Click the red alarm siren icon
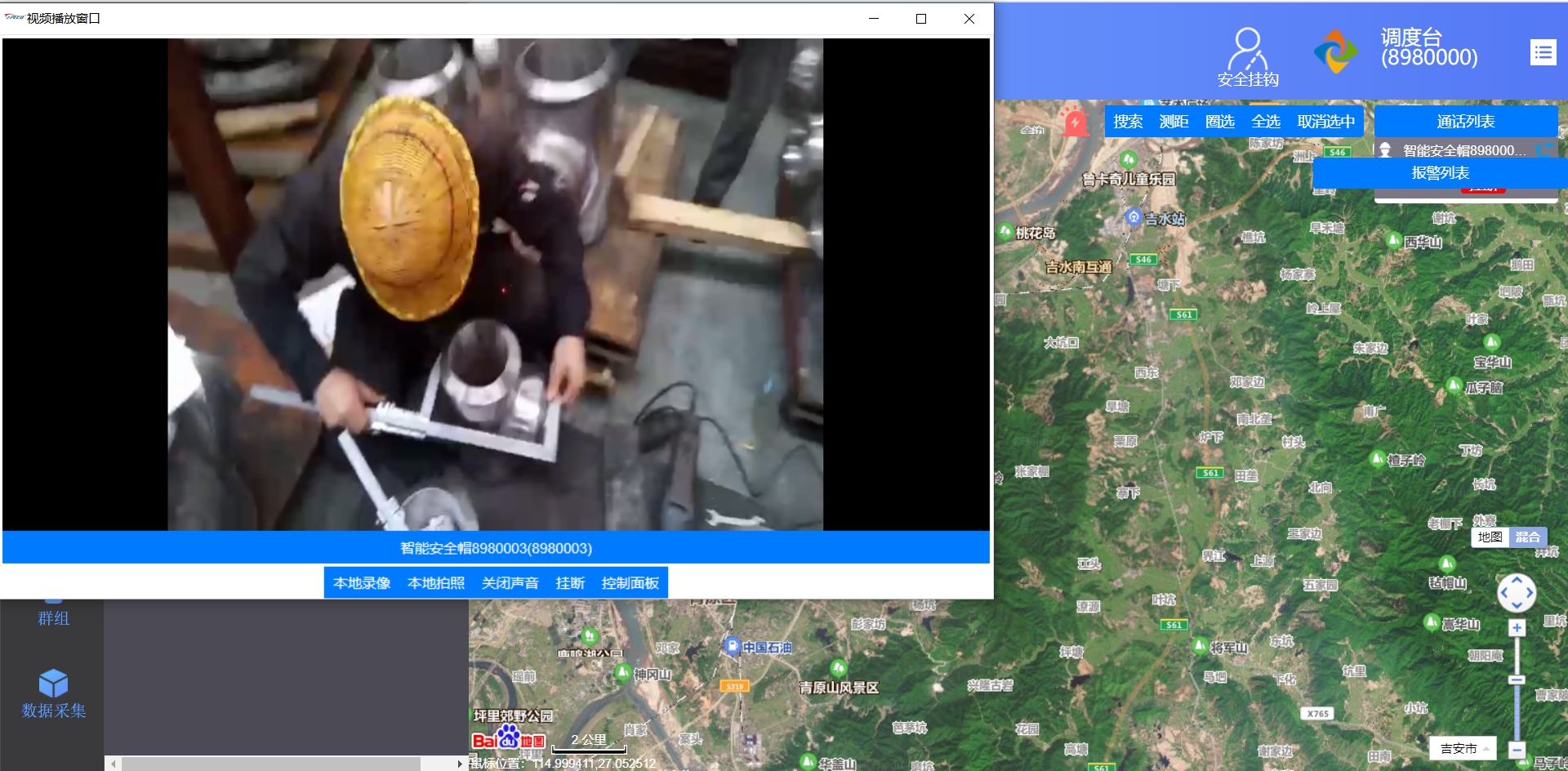This screenshot has width=1568, height=771. 1075,122
